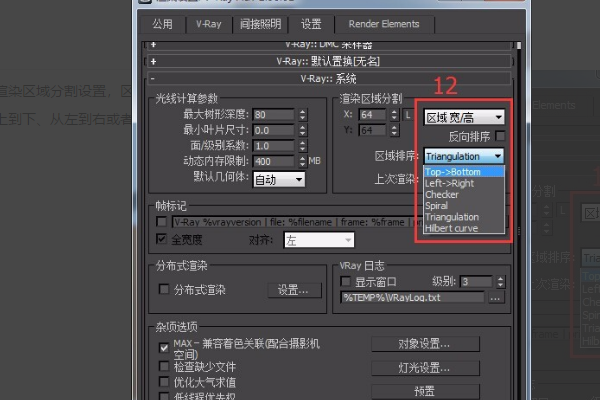Click the %TEMP%\VRayLog.txt path field
600x400 pixels.
pyautogui.click(x=412, y=297)
